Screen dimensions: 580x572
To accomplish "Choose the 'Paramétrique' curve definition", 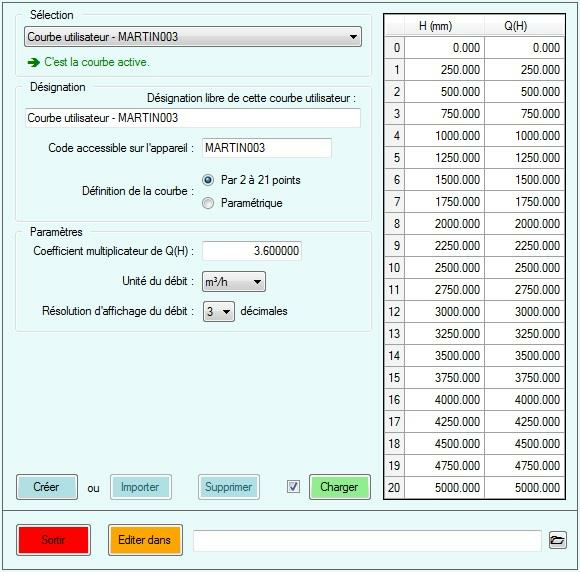I will pos(208,203).
